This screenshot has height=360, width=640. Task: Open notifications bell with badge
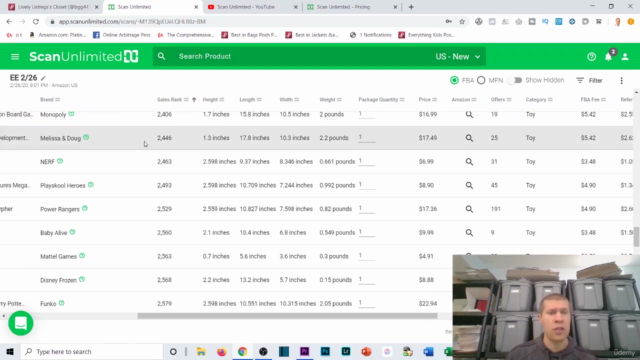[609, 57]
